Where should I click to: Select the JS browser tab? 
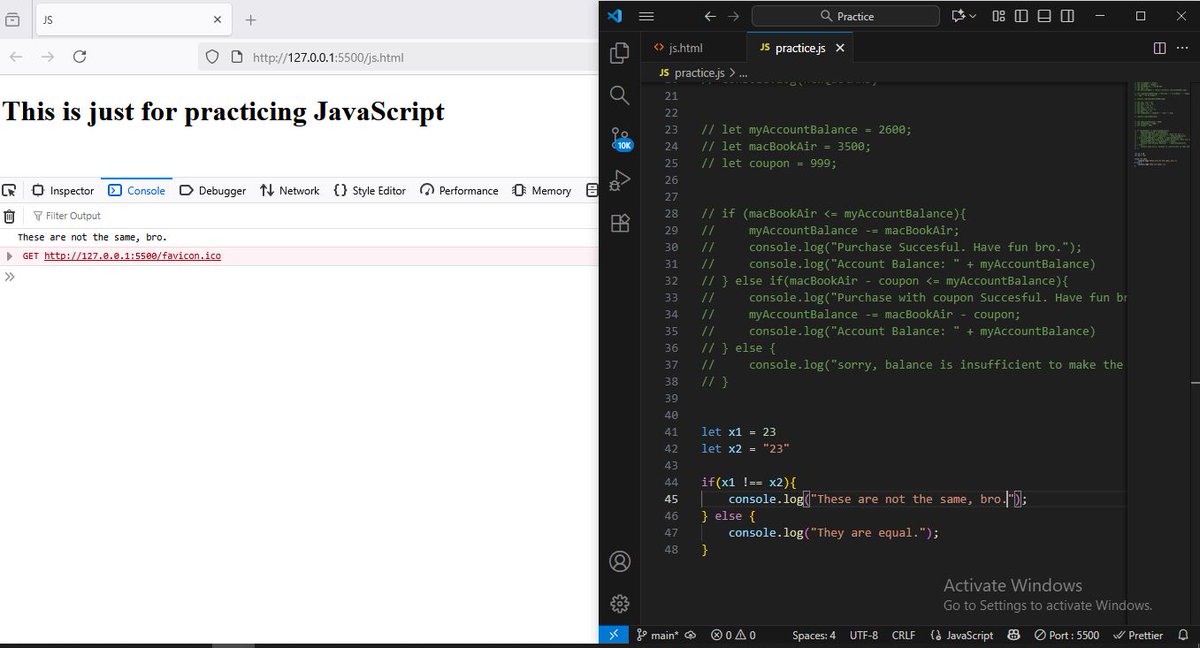pyautogui.click(x=132, y=19)
